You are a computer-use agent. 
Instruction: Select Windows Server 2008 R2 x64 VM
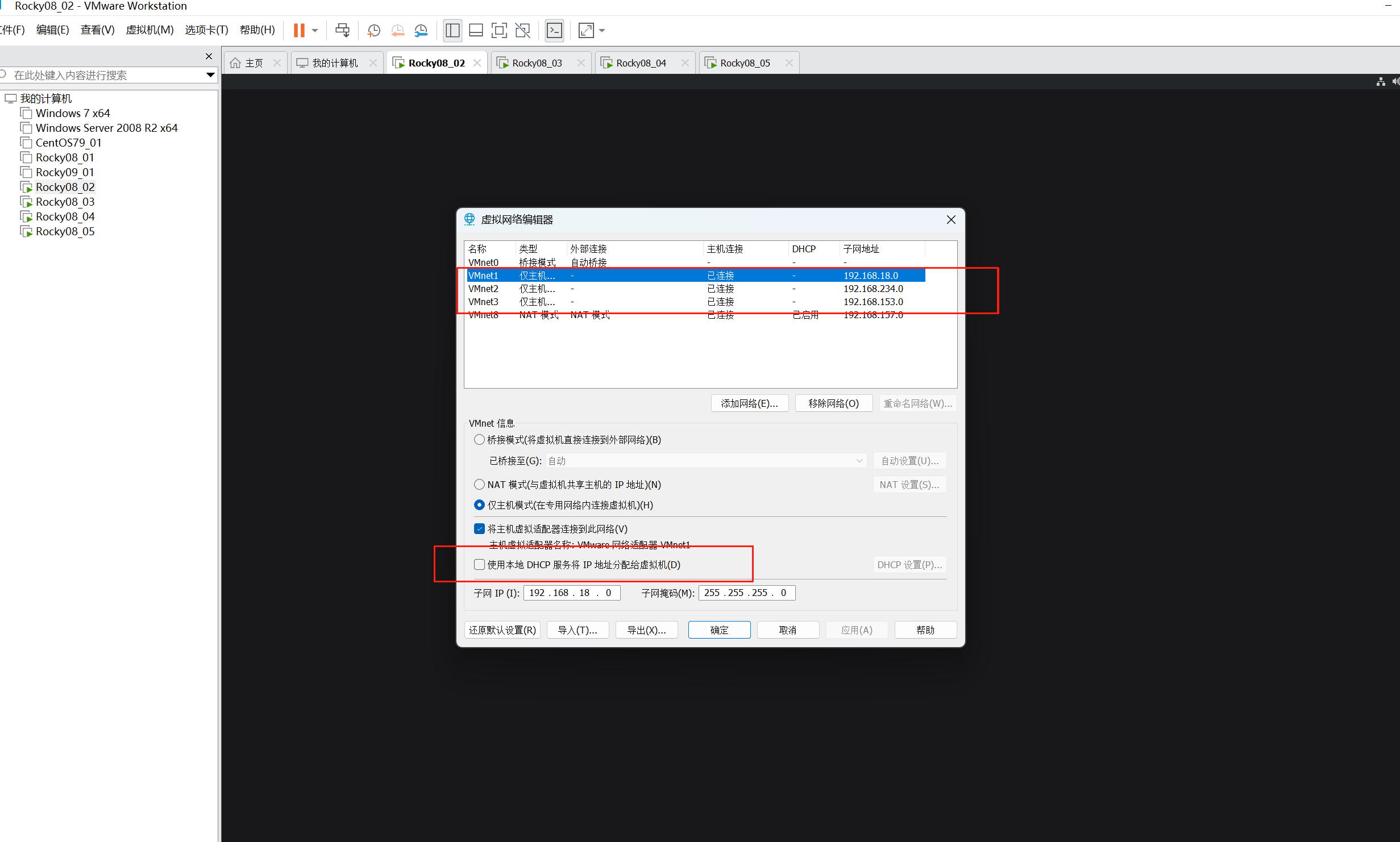point(106,128)
